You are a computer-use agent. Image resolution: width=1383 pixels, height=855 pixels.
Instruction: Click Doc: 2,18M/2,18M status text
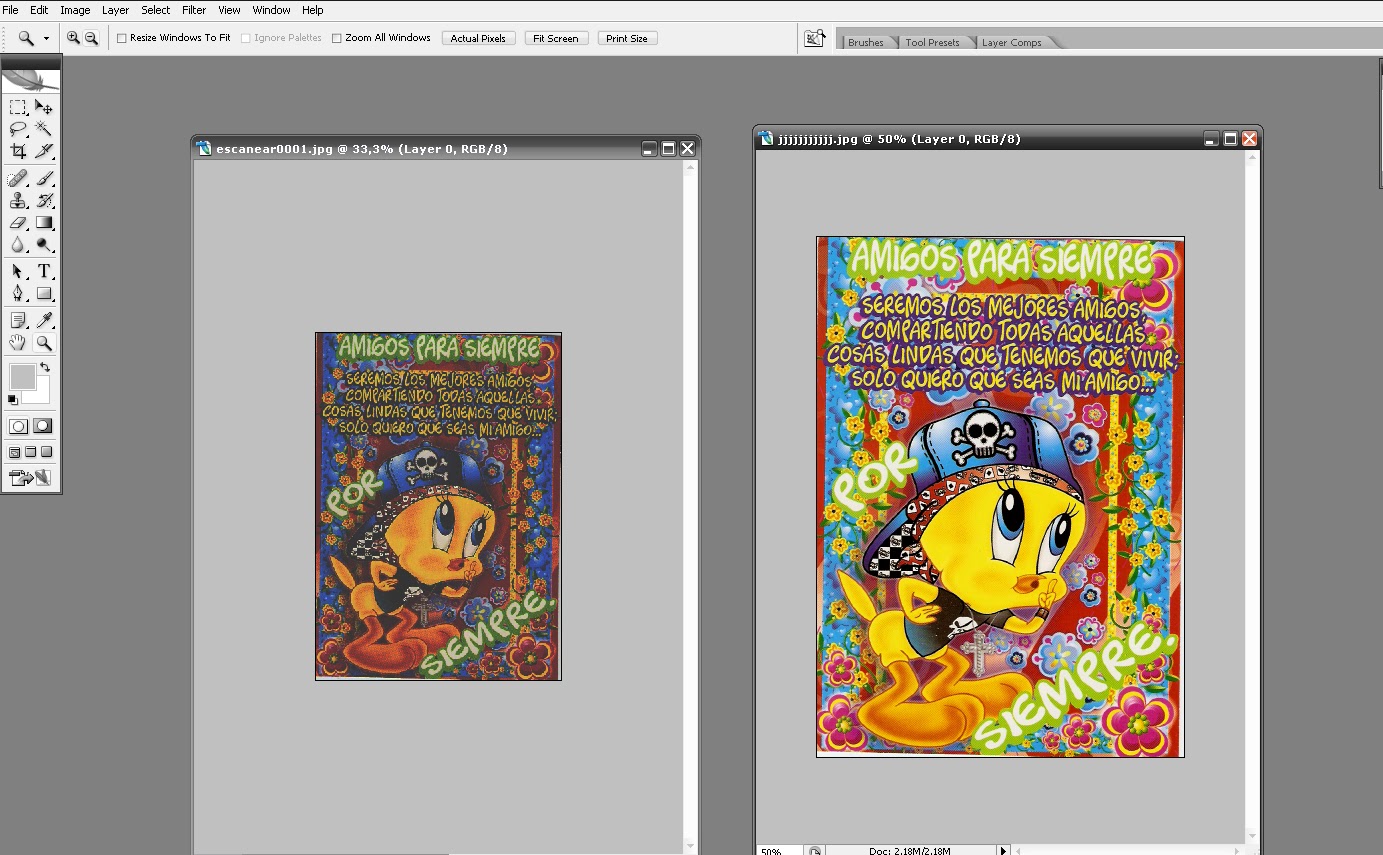[x=908, y=851]
